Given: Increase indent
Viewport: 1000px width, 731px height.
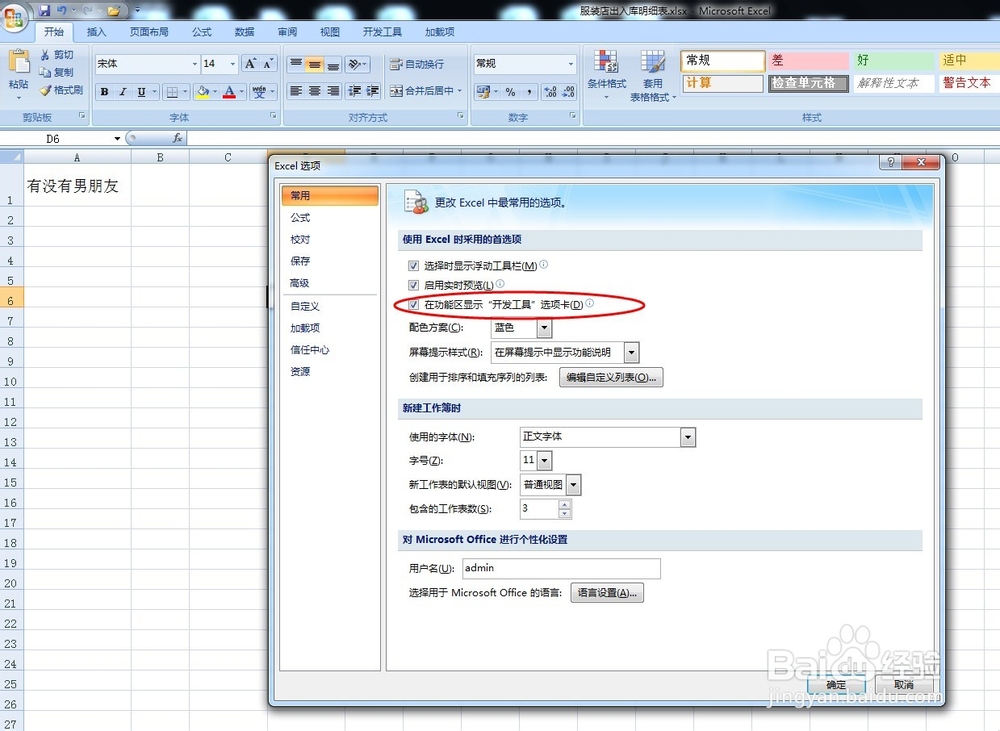Looking at the screenshot, I should click(x=373, y=91).
